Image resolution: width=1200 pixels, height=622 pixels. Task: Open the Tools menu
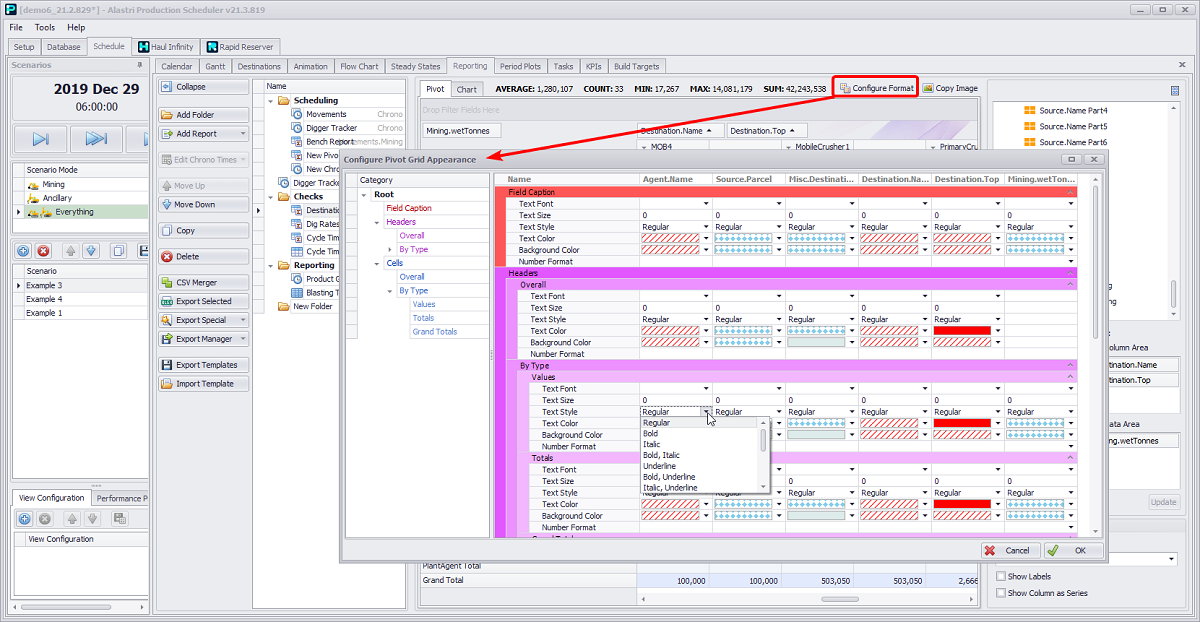[x=45, y=27]
